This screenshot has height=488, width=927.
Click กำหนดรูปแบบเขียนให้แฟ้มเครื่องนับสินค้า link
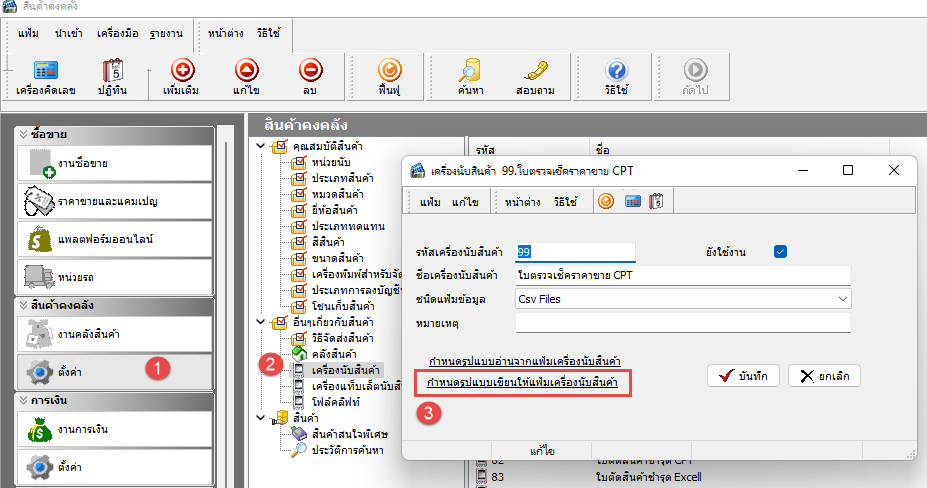point(522,382)
